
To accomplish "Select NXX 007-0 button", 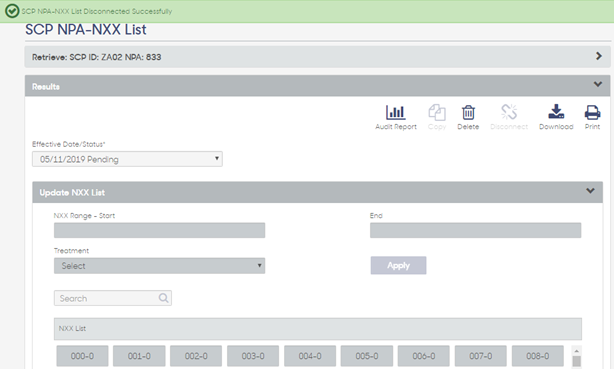I will click(480, 356).
